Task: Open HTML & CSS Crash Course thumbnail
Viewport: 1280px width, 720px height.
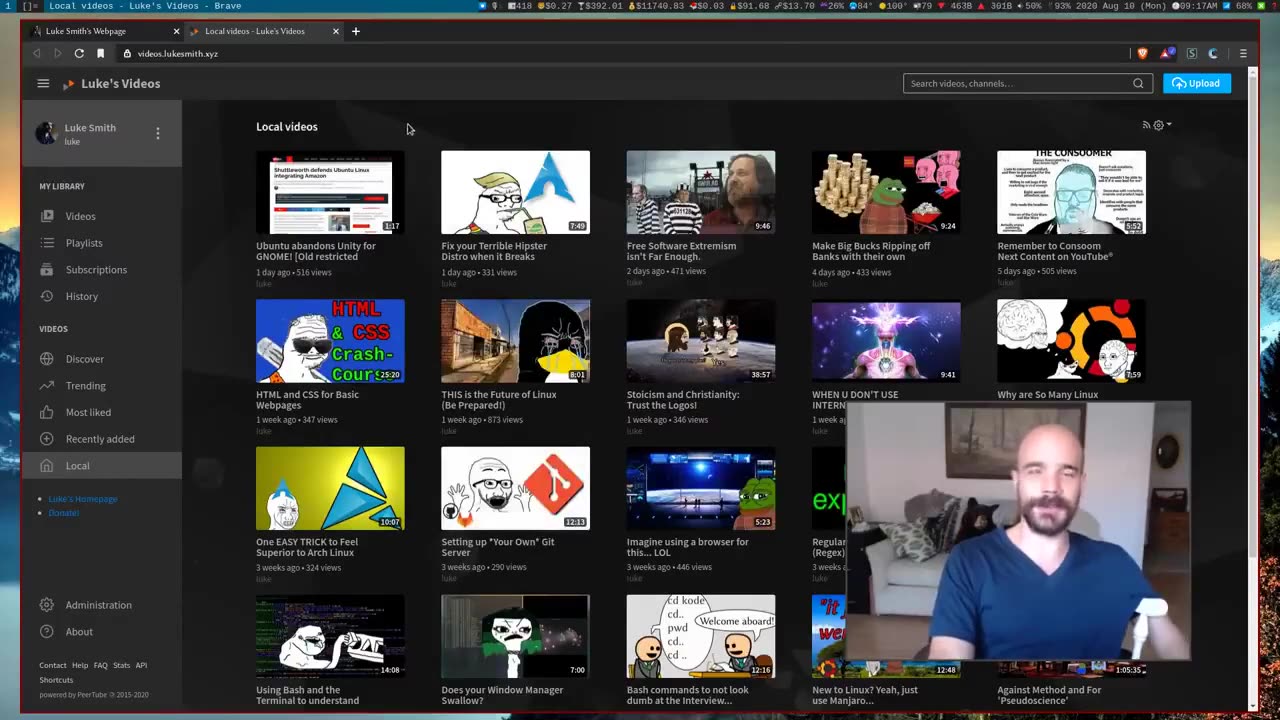Action: point(330,341)
